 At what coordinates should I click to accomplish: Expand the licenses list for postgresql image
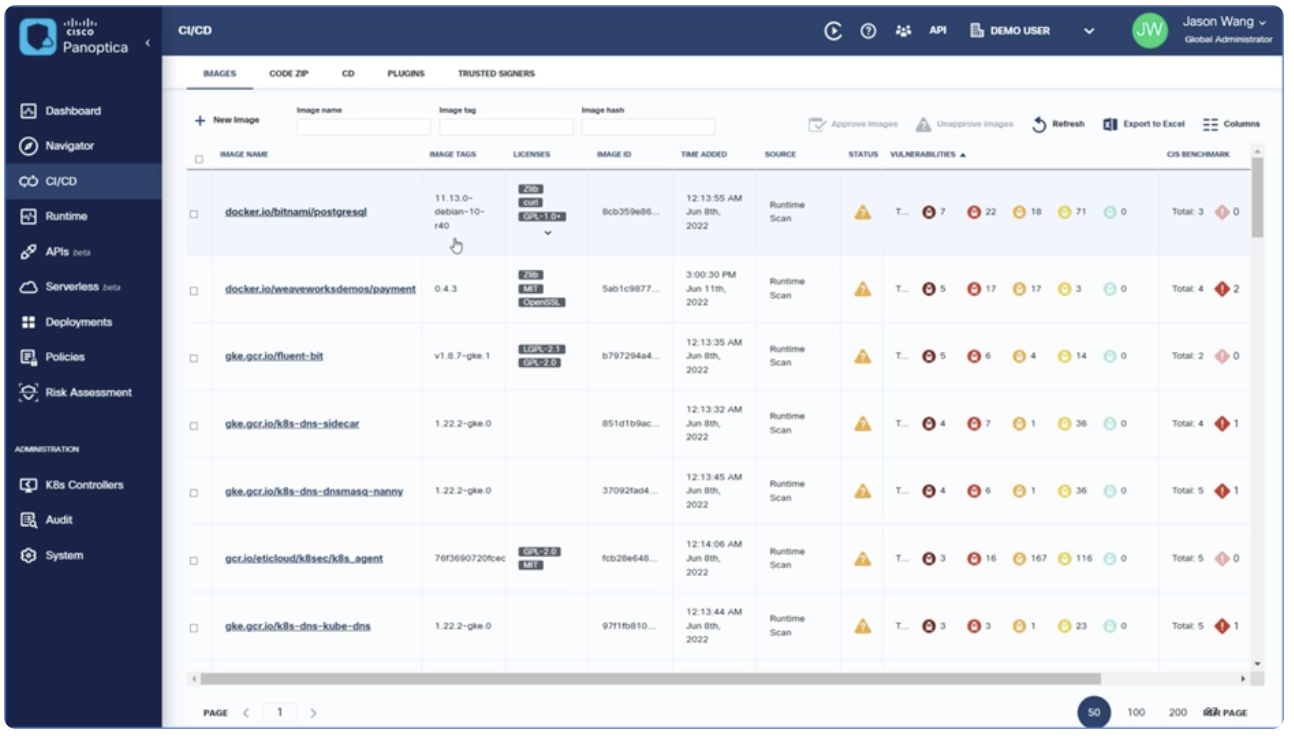548,233
